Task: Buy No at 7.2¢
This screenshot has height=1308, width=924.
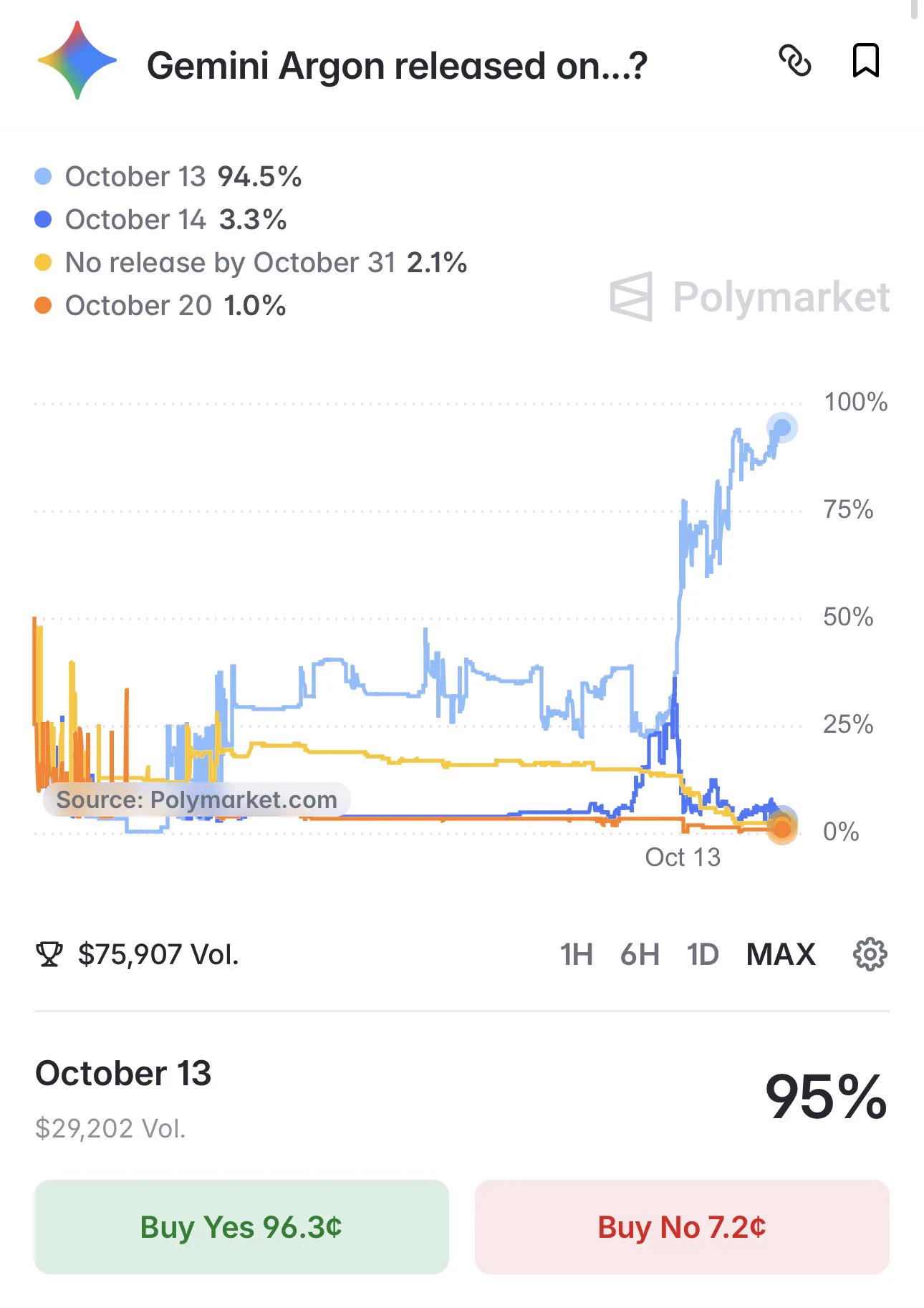Action: (682, 1226)
